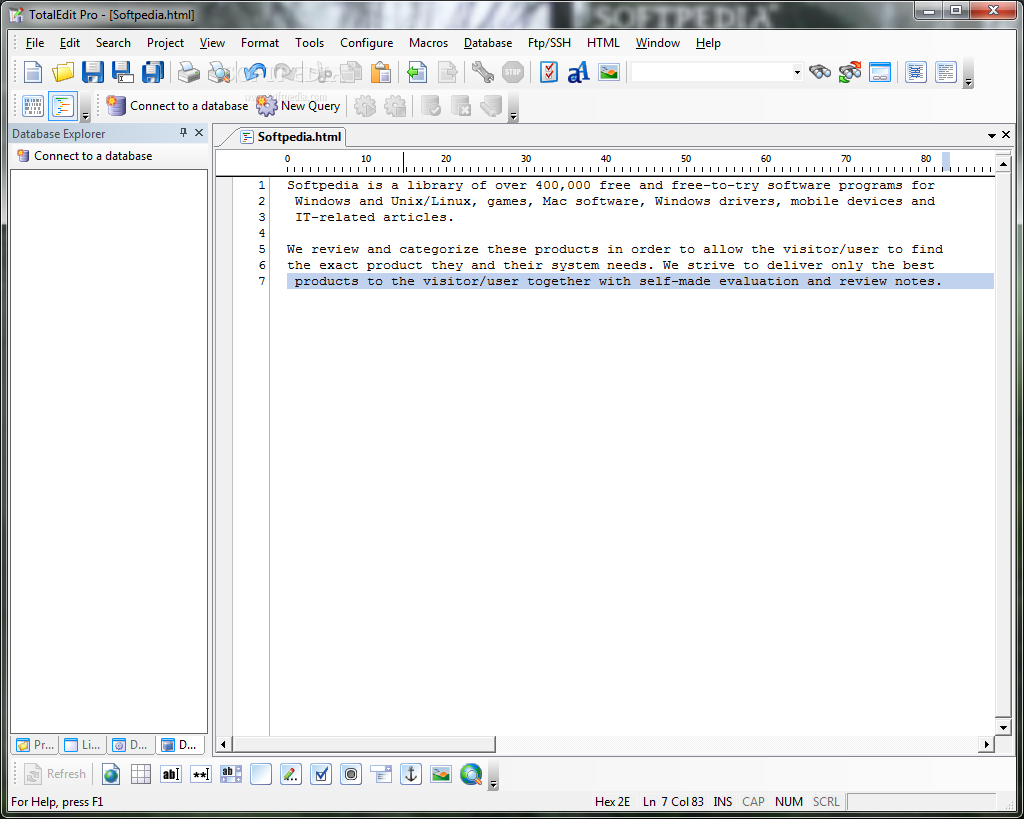
Task: Insert a text field with the ab| icon
Action: (x=170, y=774)
